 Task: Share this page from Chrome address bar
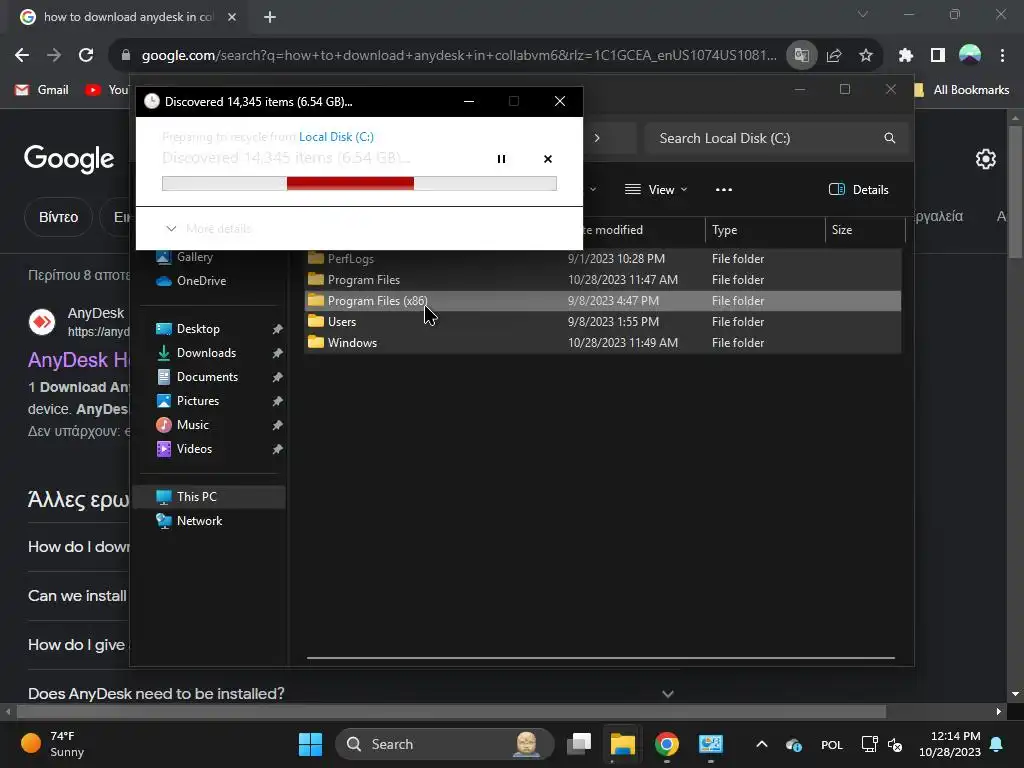click(833, 56)
